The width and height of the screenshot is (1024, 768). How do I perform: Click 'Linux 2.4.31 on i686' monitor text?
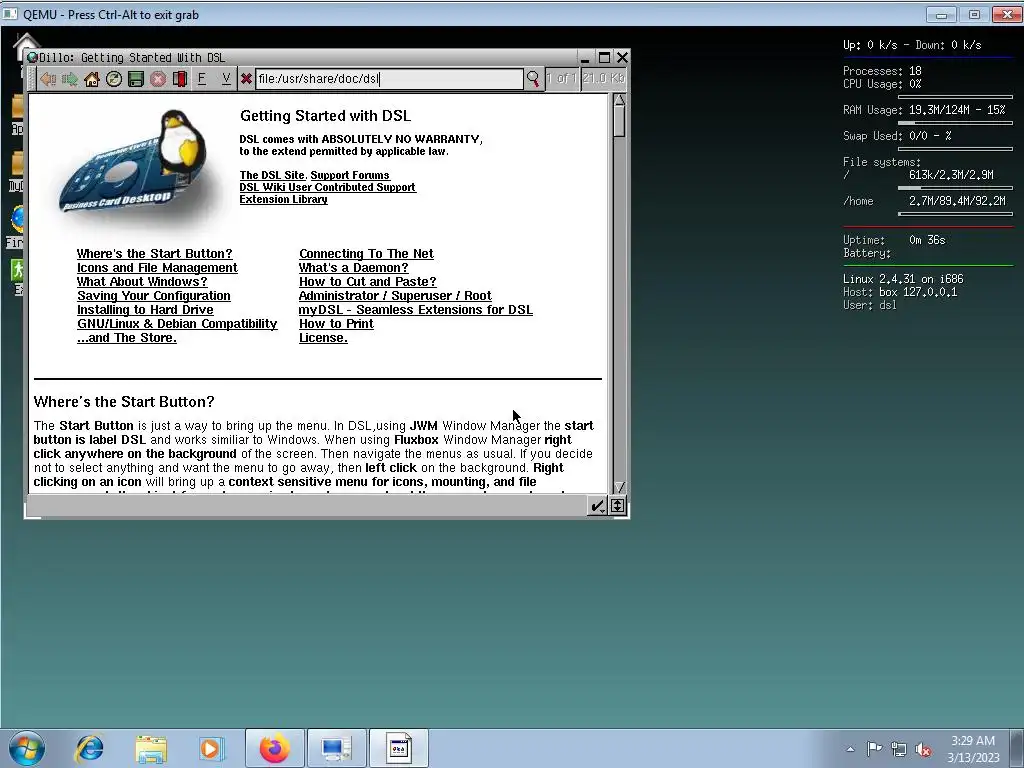tap(903, 279)
